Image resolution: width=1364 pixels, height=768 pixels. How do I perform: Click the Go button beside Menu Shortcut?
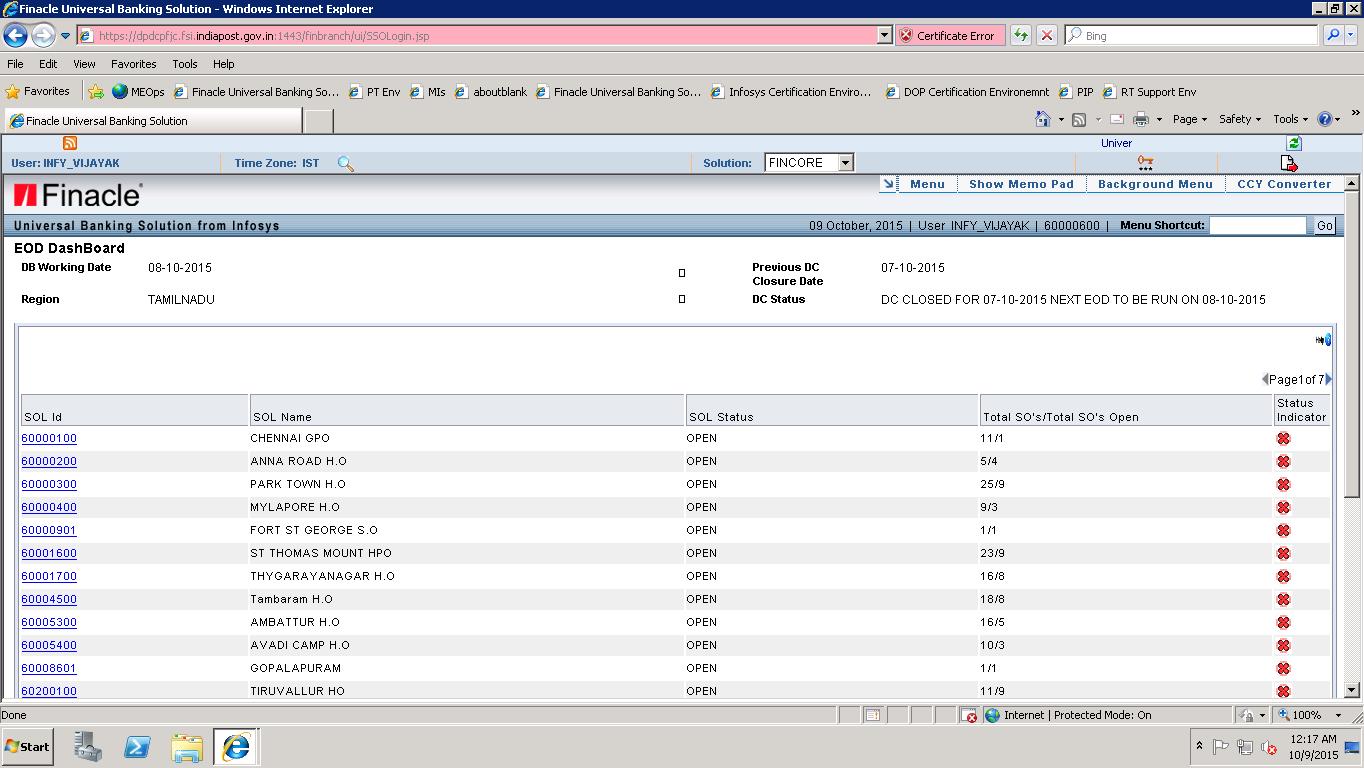pyautogui.click(x=1325, y=226)
